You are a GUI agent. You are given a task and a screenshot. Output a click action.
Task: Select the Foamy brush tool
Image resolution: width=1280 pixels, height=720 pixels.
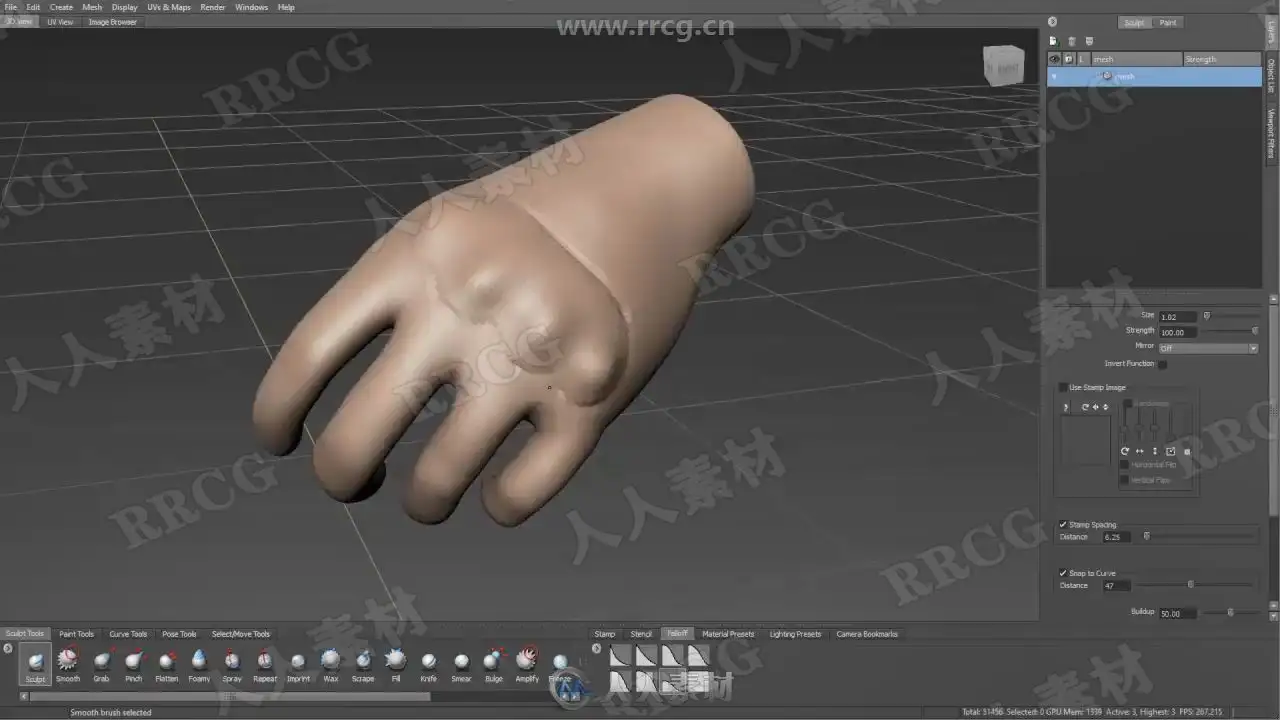tap(199, 663)
